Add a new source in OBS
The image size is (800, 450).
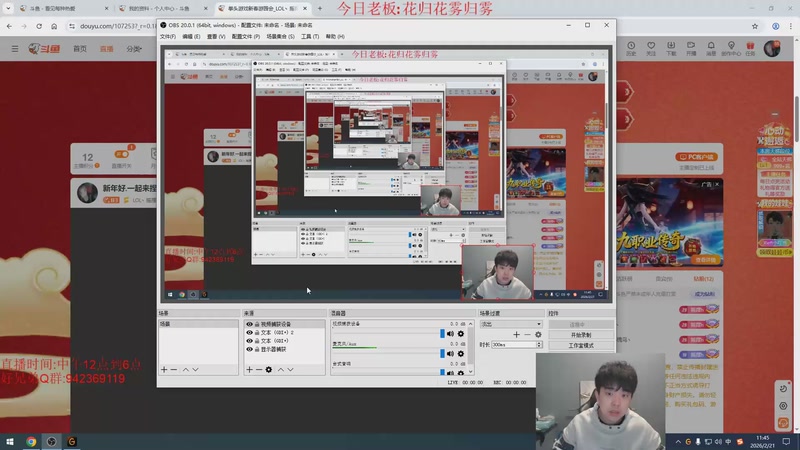pyautogui.click(x=249, y=369)
